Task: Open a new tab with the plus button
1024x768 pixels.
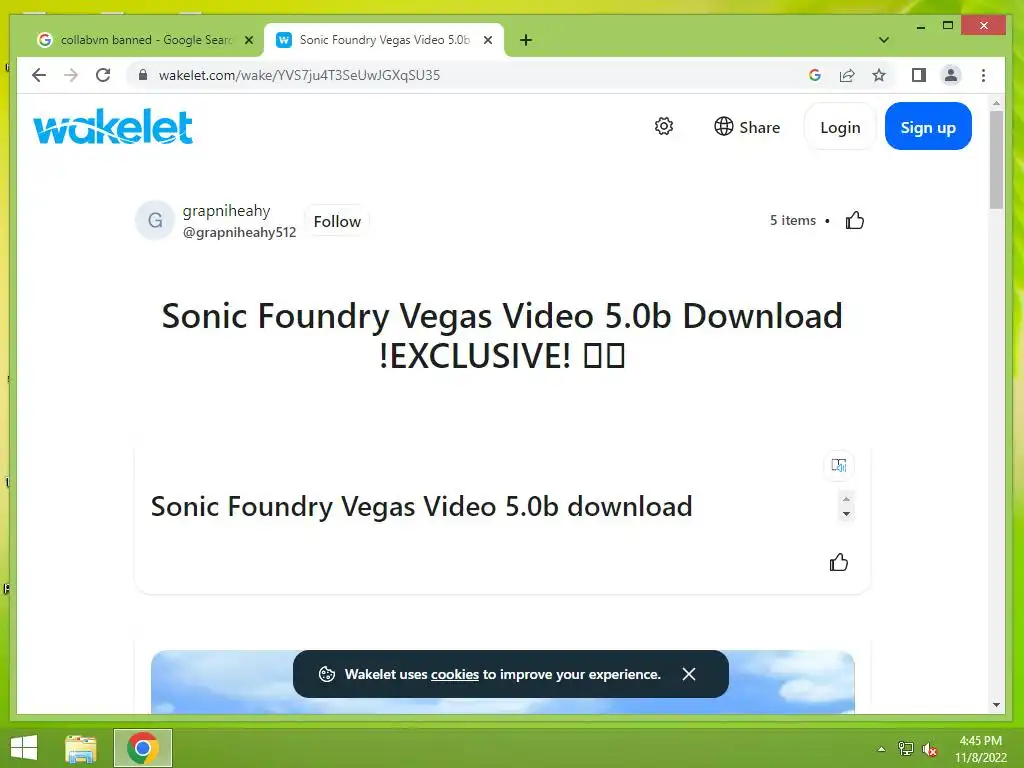Action: [x=526, y=40]
